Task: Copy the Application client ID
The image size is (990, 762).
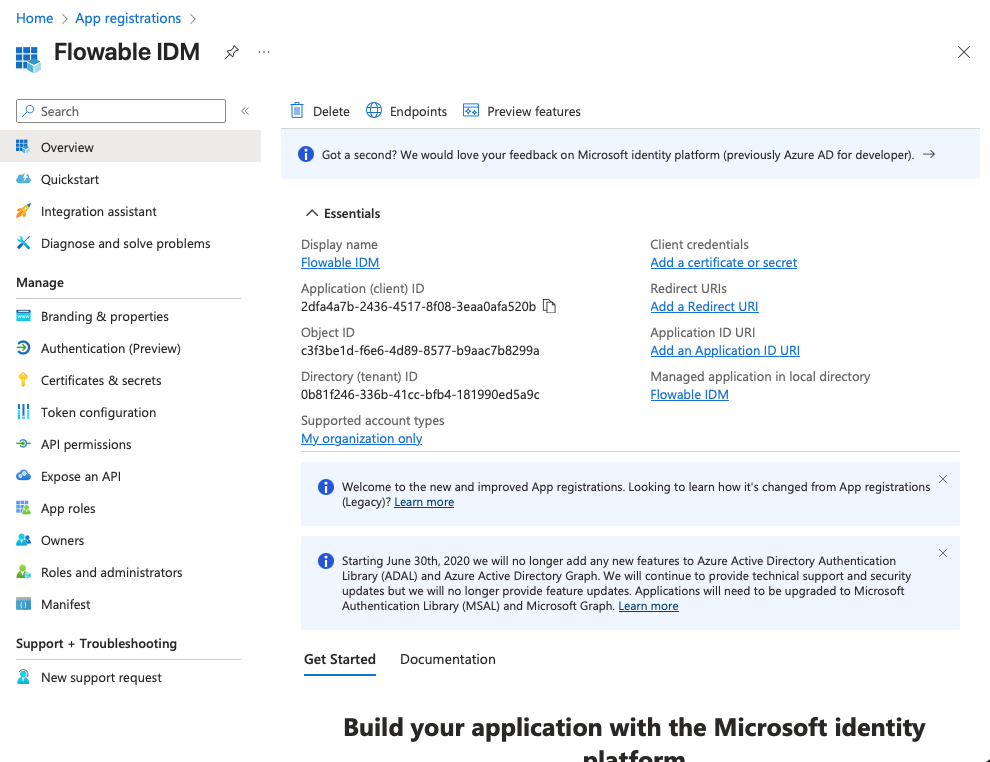Action: [548, 306]
